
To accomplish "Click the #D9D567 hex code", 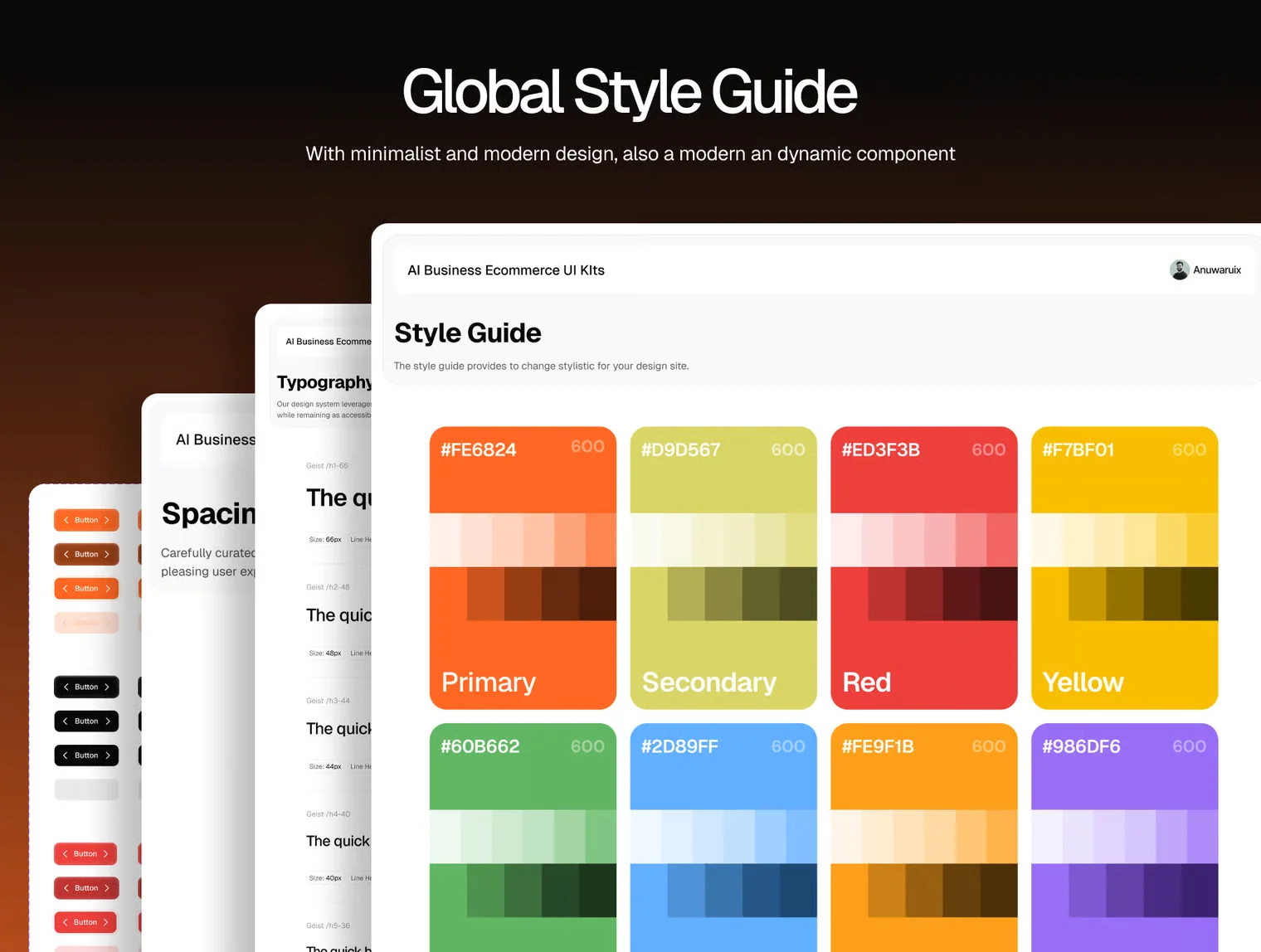I will (680, 449).
